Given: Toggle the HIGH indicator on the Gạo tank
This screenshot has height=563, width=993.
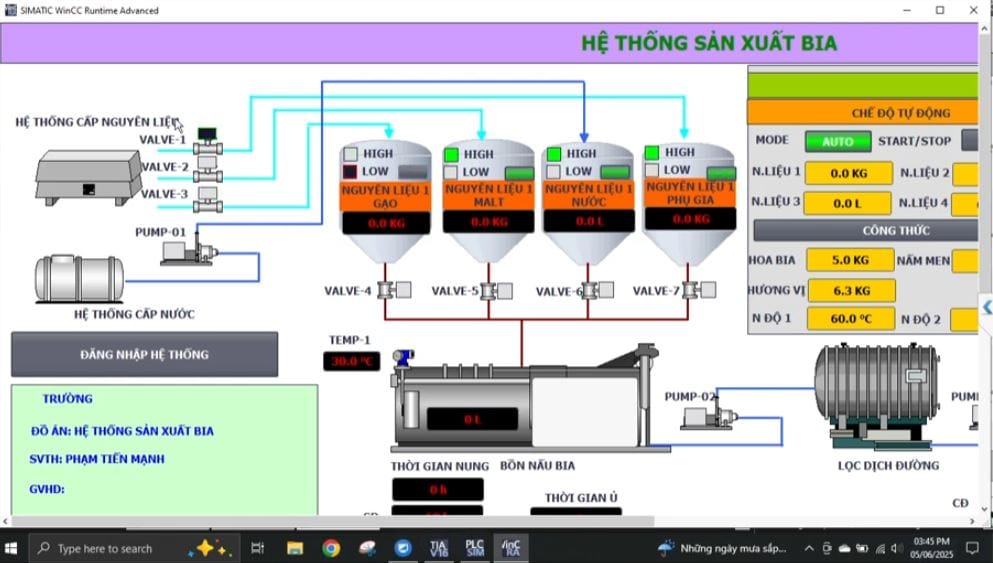Looking at the screenshot, I should pos(352,154).
